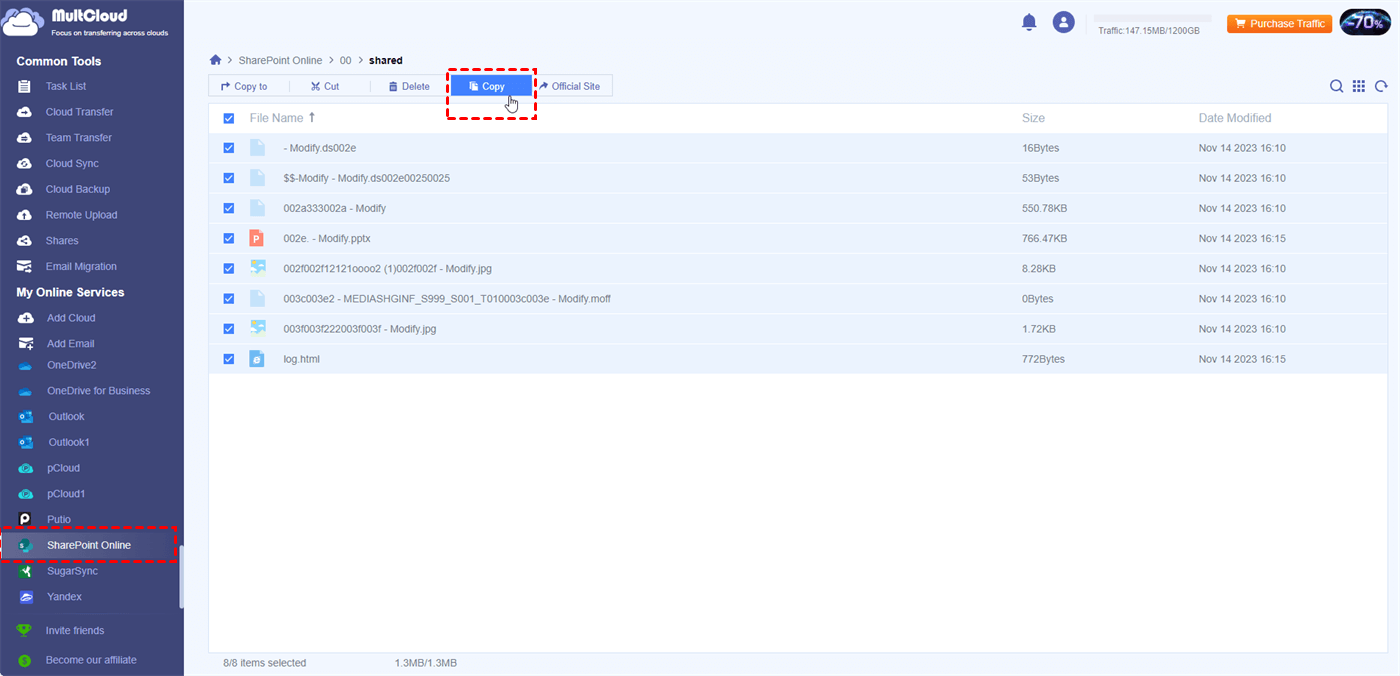Open SugarSync account in sidebar
The height and width of the screenshot is (676, 1400).
[x=72, y=571]
